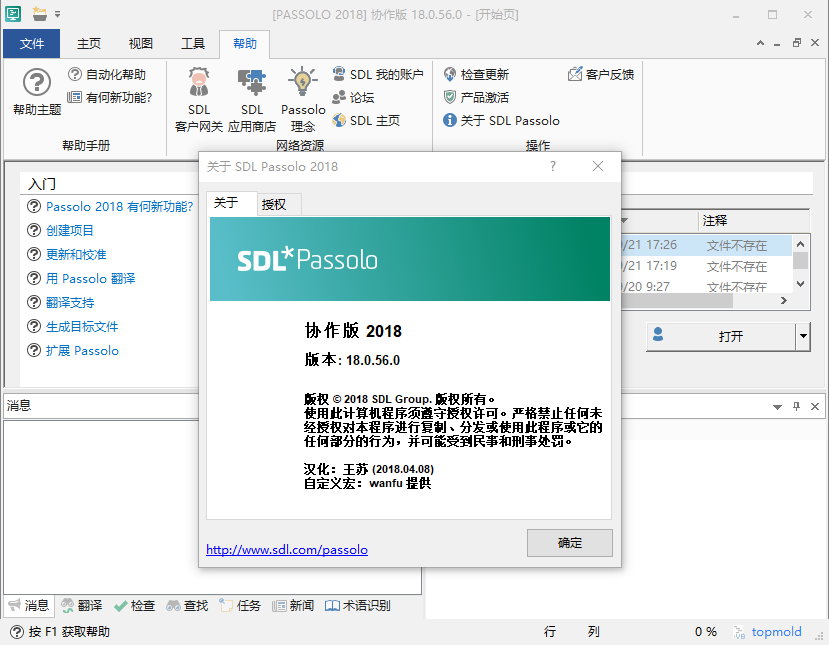829x645 pixels.
Task: Switch to the 授权 tab in About dialog
Action: click(x=274, y=204)
